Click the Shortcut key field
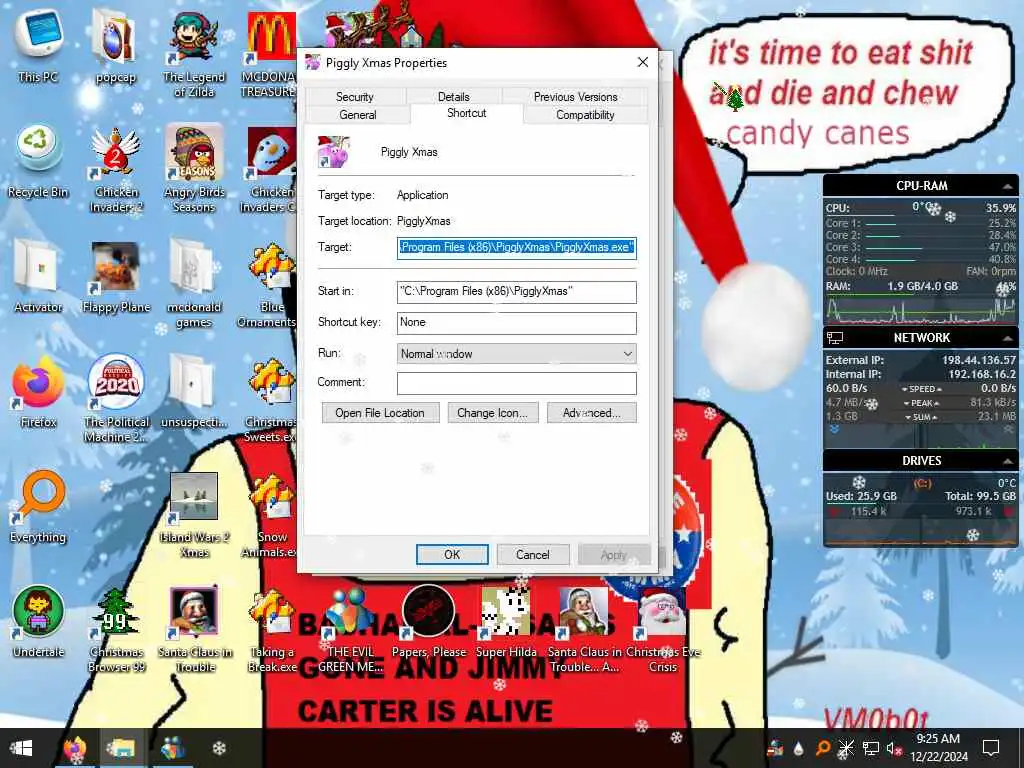1024x768 pixels. click(x=517, y=323)
